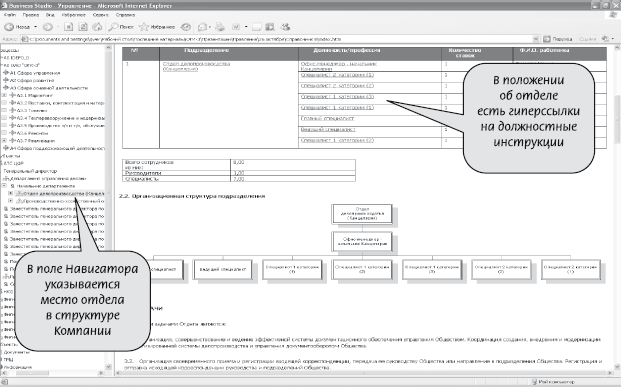Stop page loading with the Stop icon
The image size is (621, 387).
tap(69, 27)
